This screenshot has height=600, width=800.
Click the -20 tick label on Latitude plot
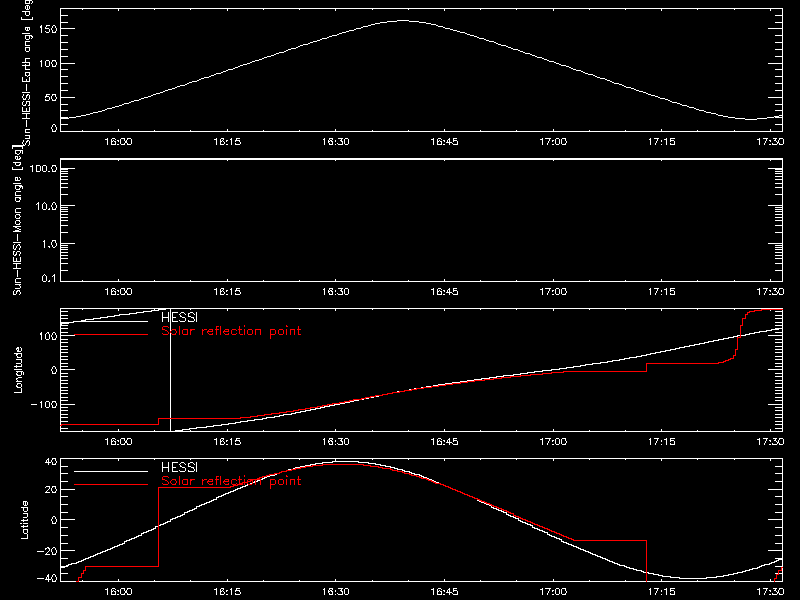(x=47, y=551)
